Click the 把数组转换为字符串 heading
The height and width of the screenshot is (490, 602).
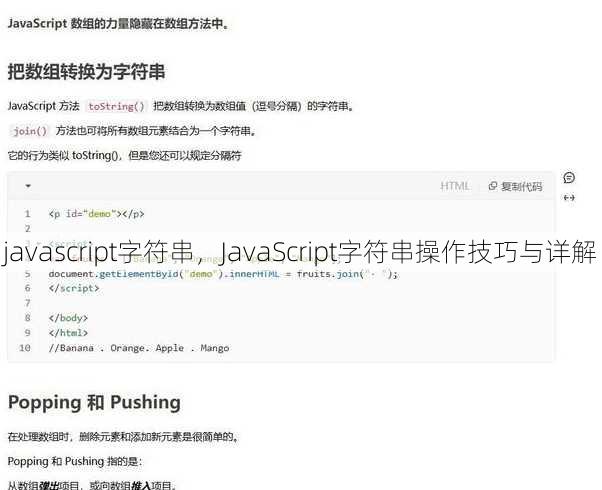86,72
